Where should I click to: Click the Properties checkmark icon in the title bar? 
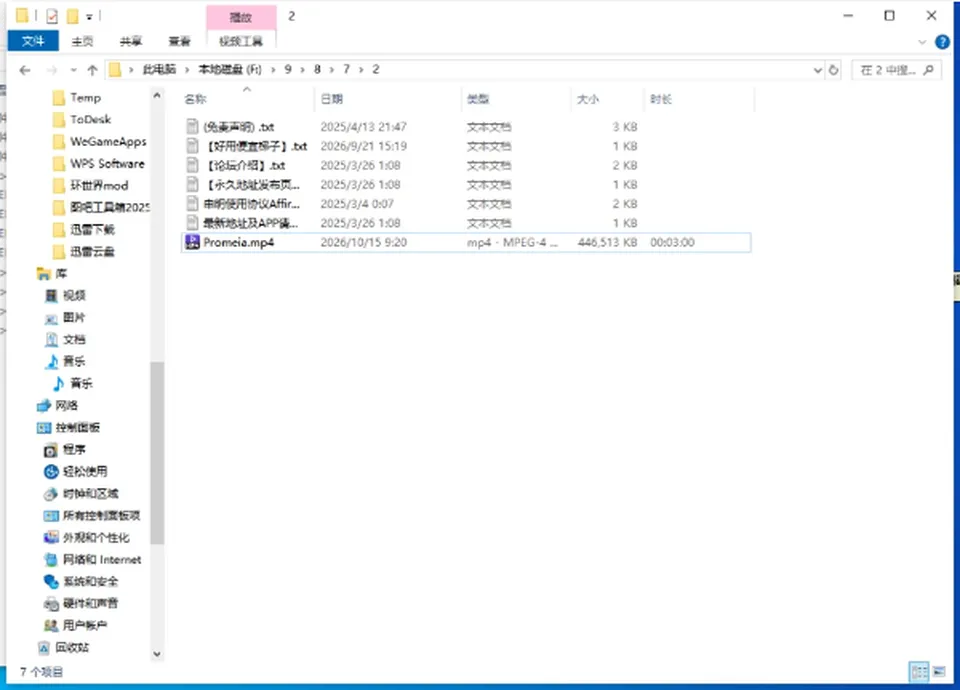[x=52, y=16]
